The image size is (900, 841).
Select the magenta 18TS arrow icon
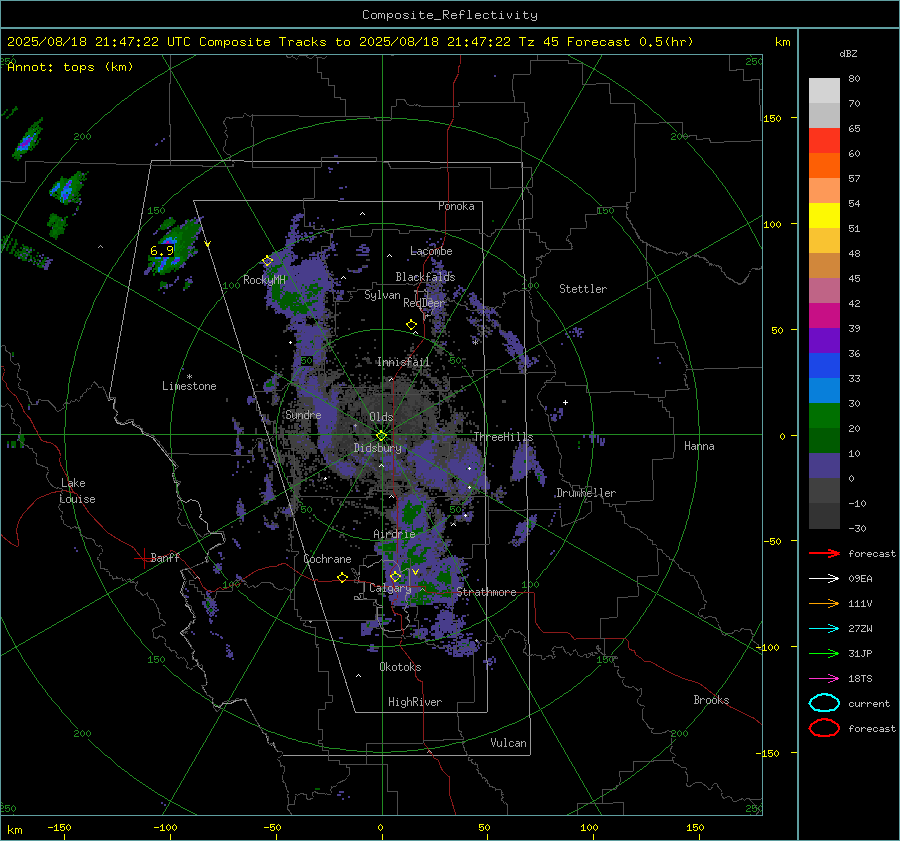coord(824,679)
